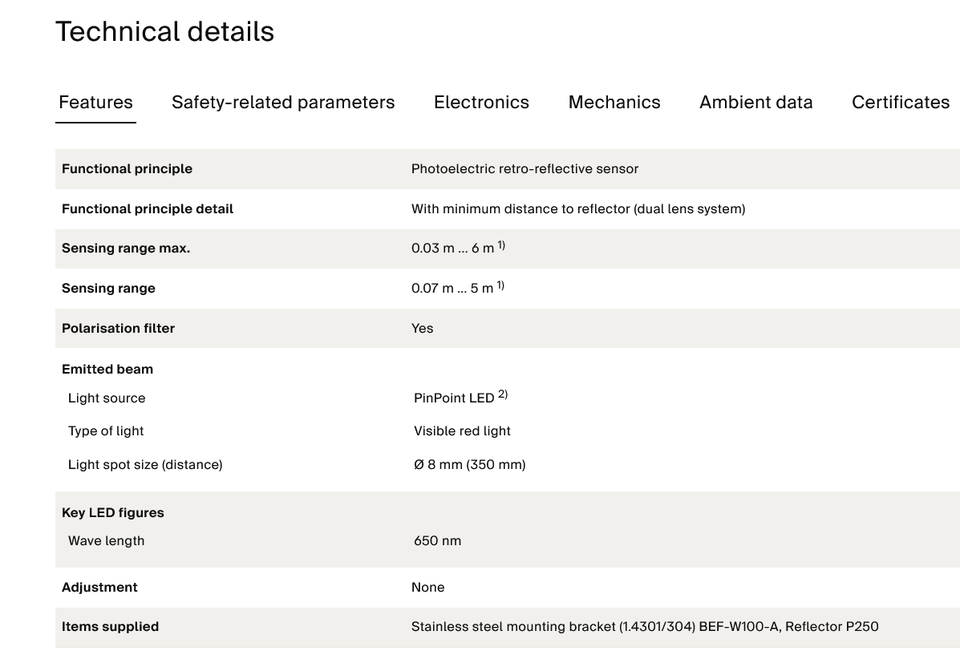The image size is (960, 651).
Task: Click the Key LED figures section label
Action: 113,513
